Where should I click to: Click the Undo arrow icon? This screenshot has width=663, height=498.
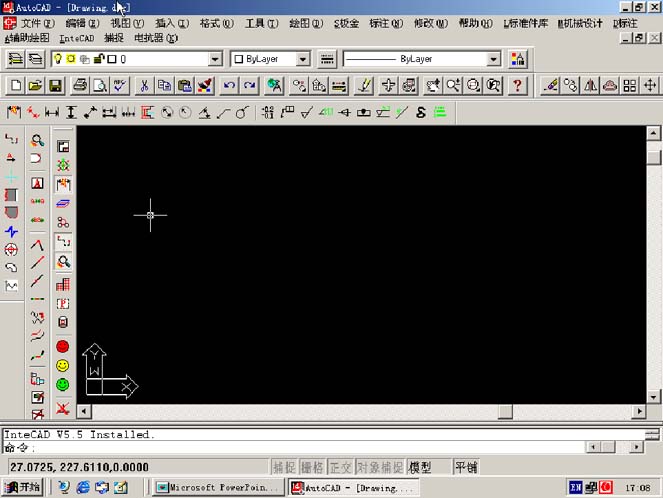[x=230, y=86]
